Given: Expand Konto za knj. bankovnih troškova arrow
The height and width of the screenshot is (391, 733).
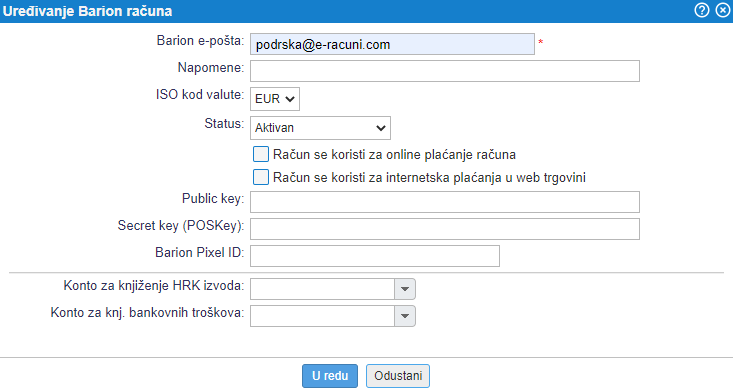Looking at the screenshot, I should tap(405, 316).
